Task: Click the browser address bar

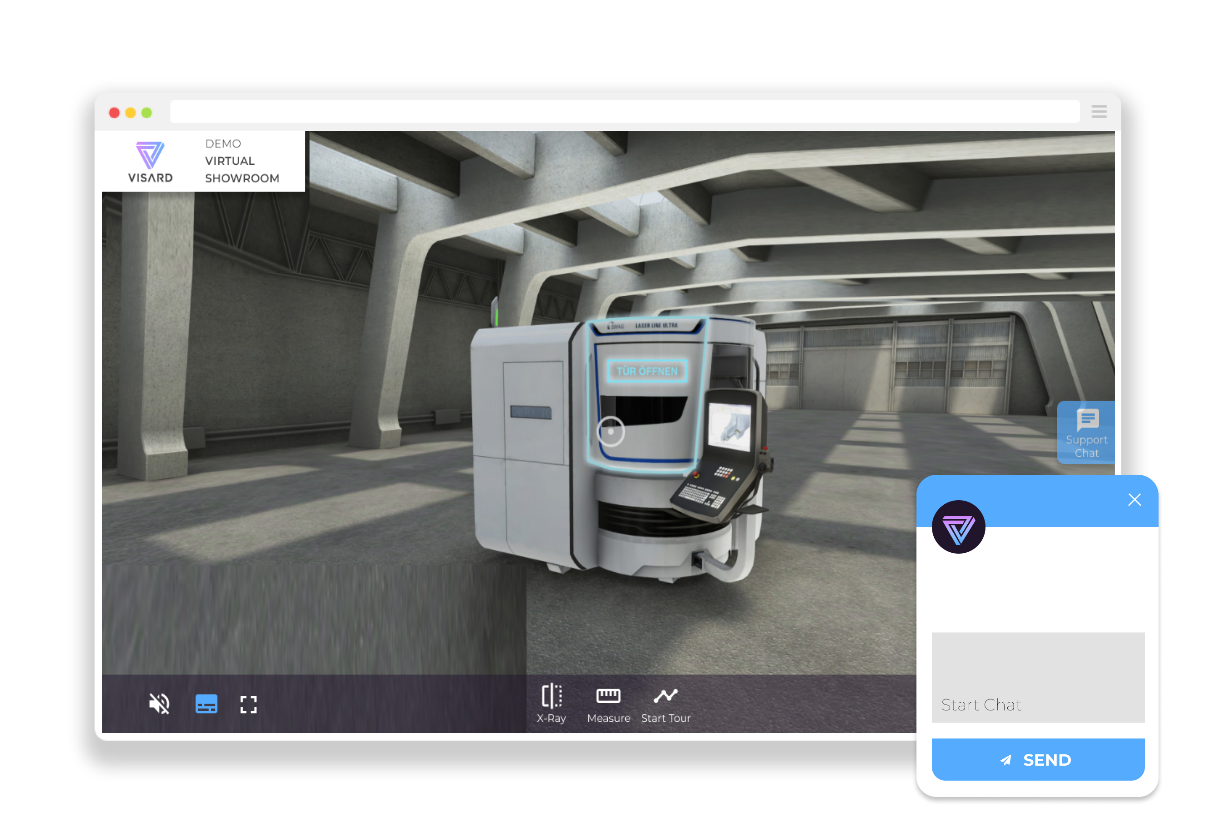Action: pyautogui.click(x=625, y=112)
